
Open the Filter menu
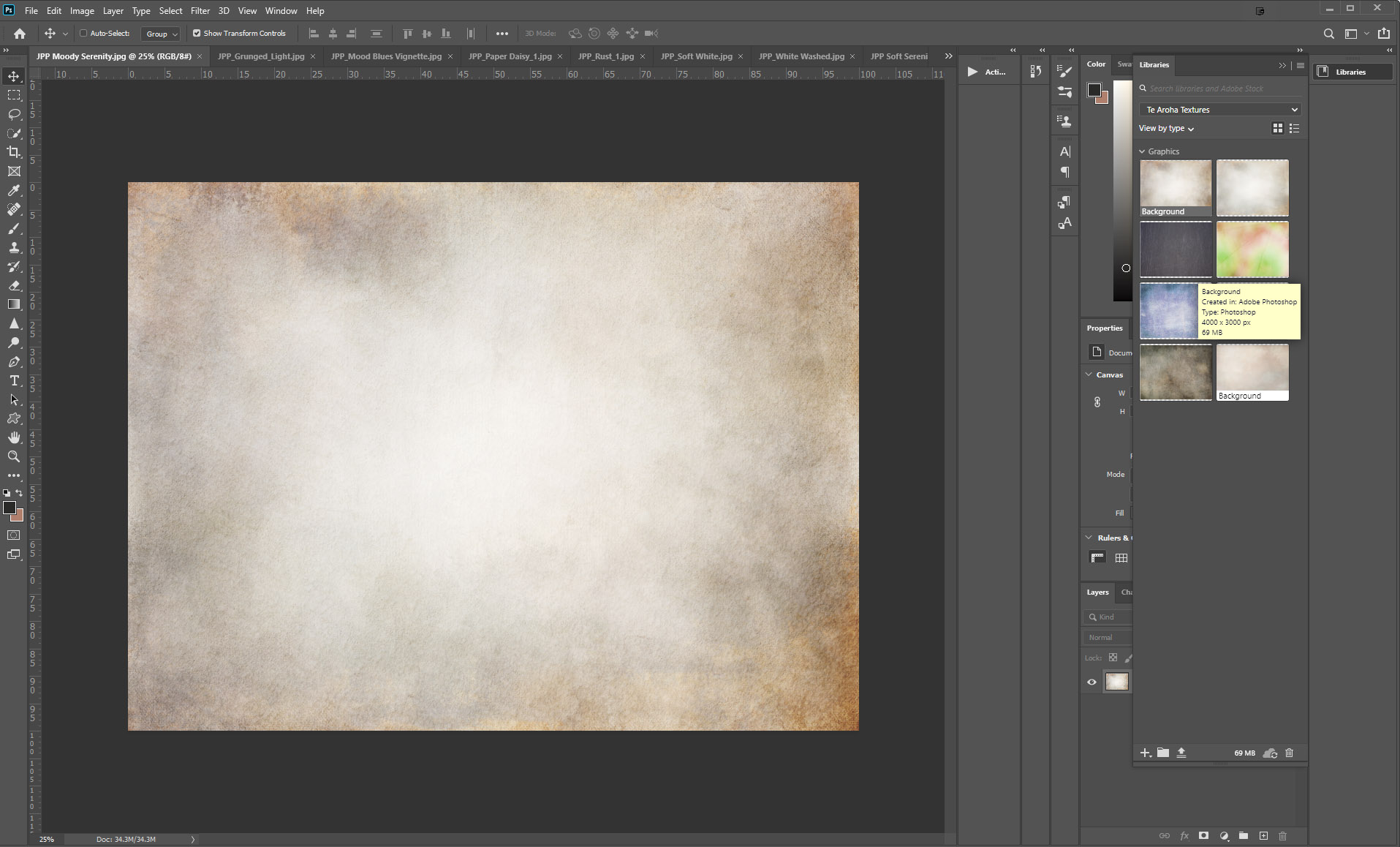click(x=200, y=11)
